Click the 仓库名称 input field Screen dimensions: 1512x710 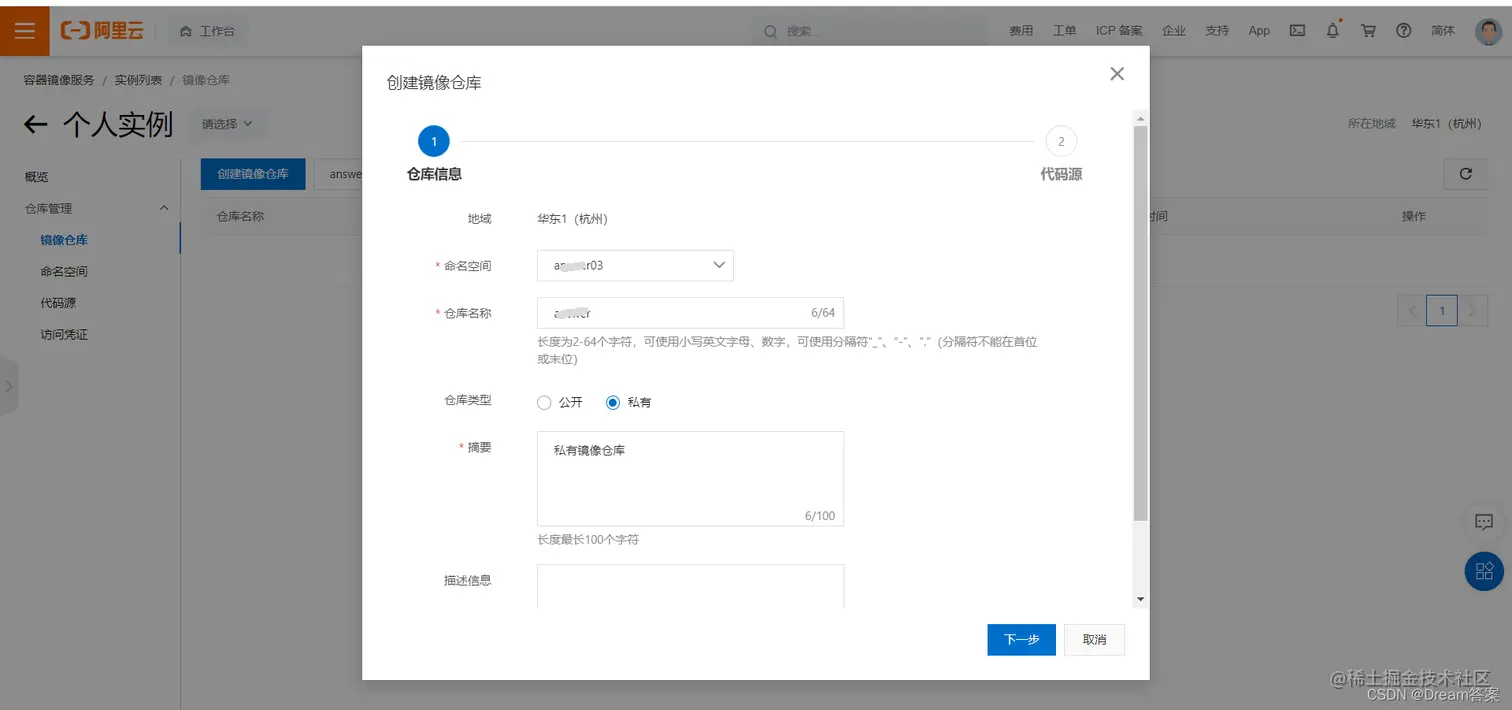pyautogui.click(x=690, y=313)
